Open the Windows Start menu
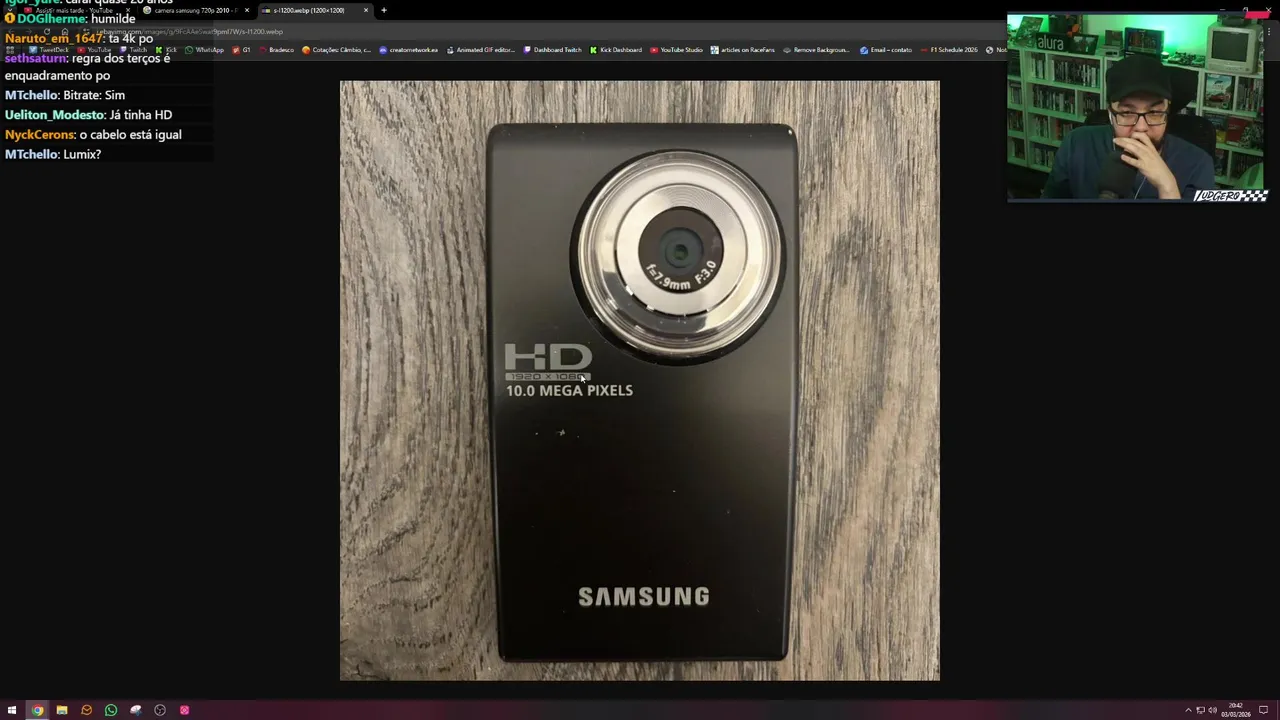The height and width of the screenshot is (720, 1280). pyautogui.click(x=12, y=710)
